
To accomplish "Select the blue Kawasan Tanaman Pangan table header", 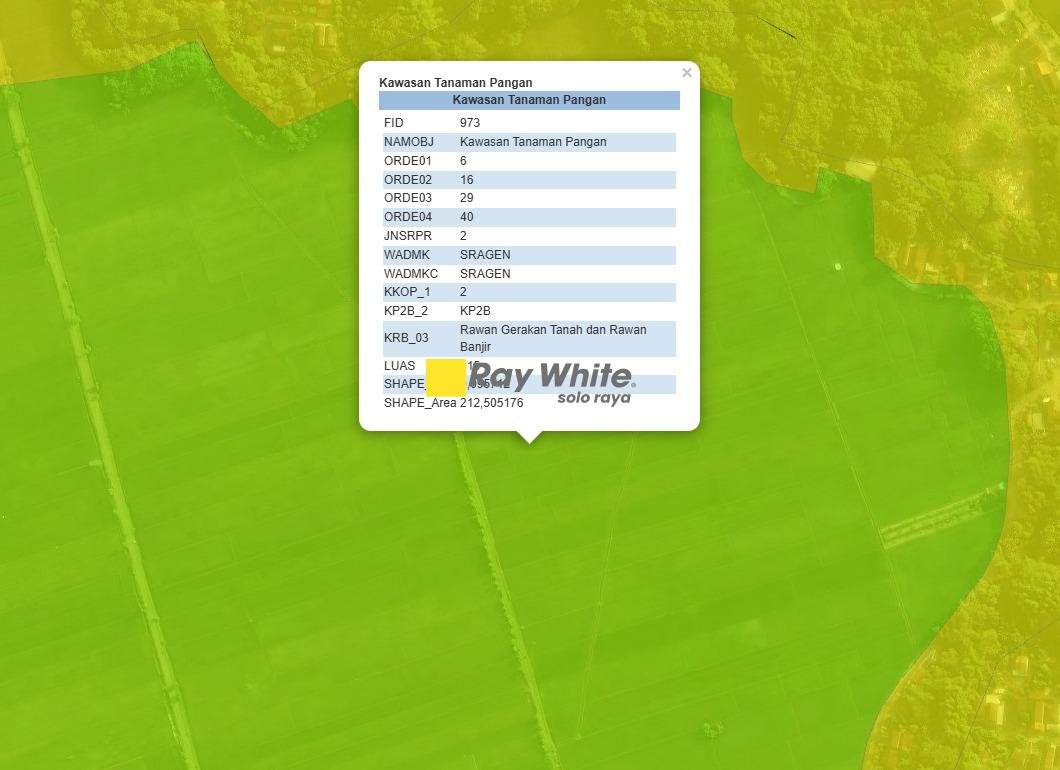I will coord(529,100).
